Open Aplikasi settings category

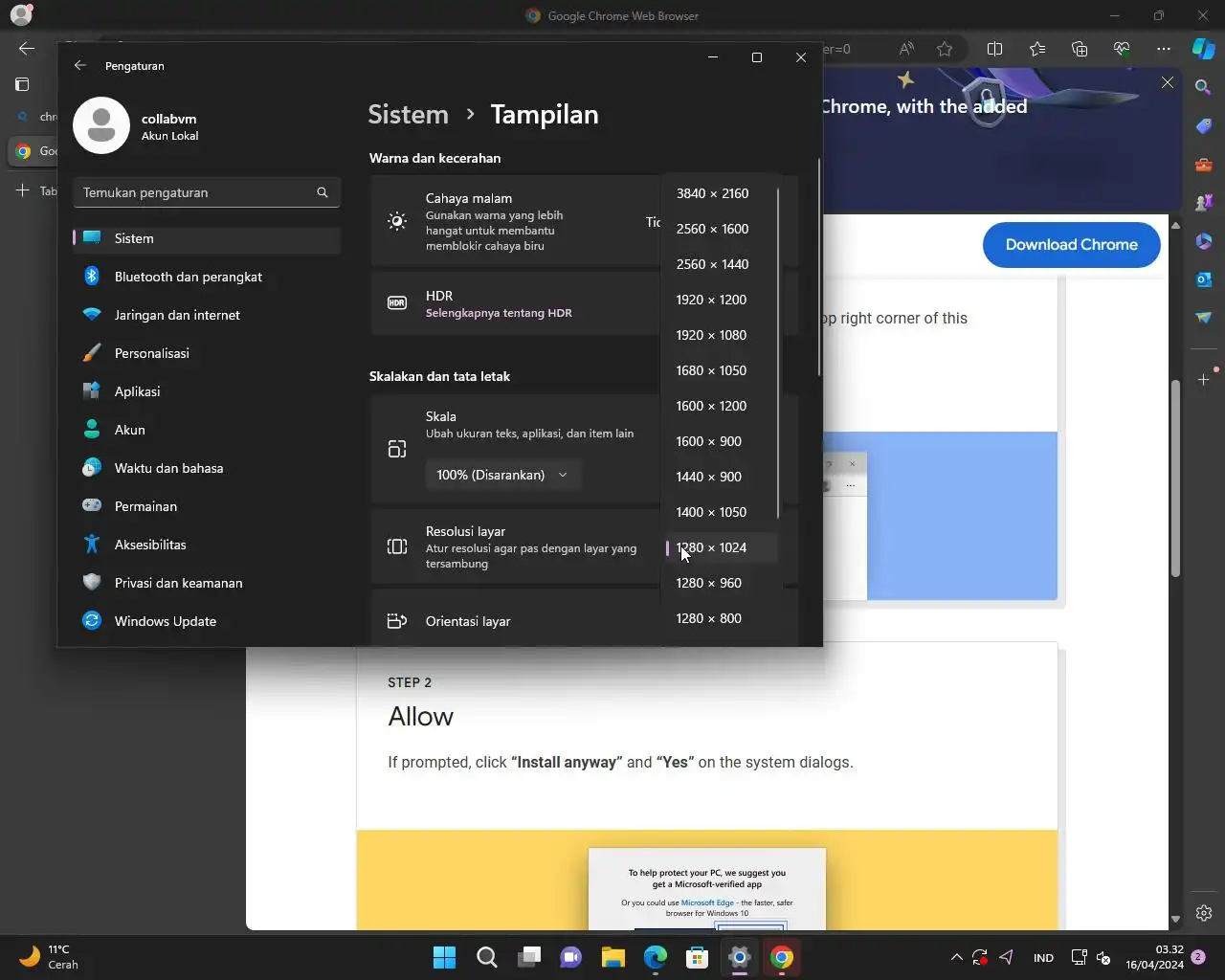click(207, 391)
